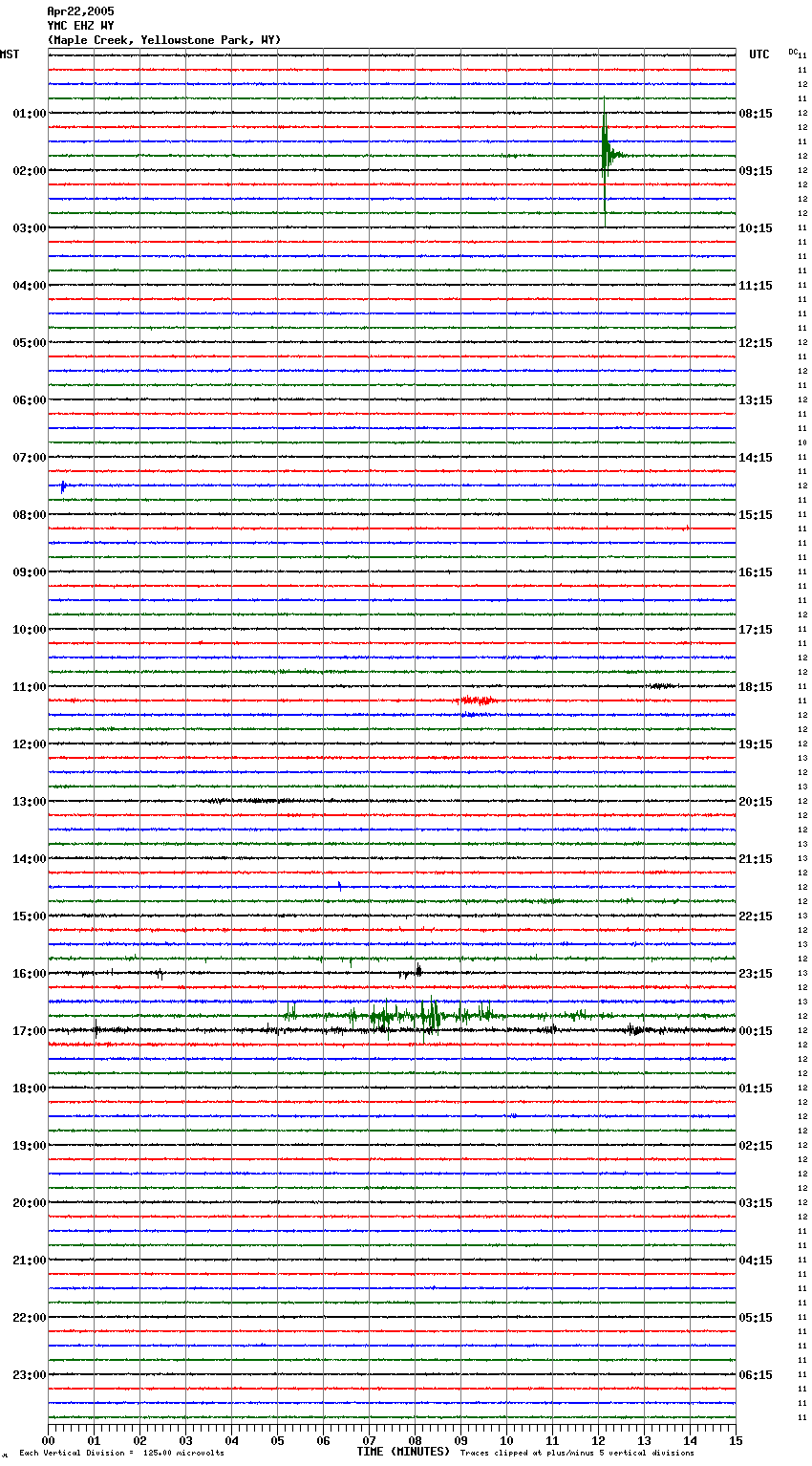The width and height of the screenshot is (812, 1466).
Task: Click the red burst near minute 9 after 11:00
Action: (x=477, y=701)
